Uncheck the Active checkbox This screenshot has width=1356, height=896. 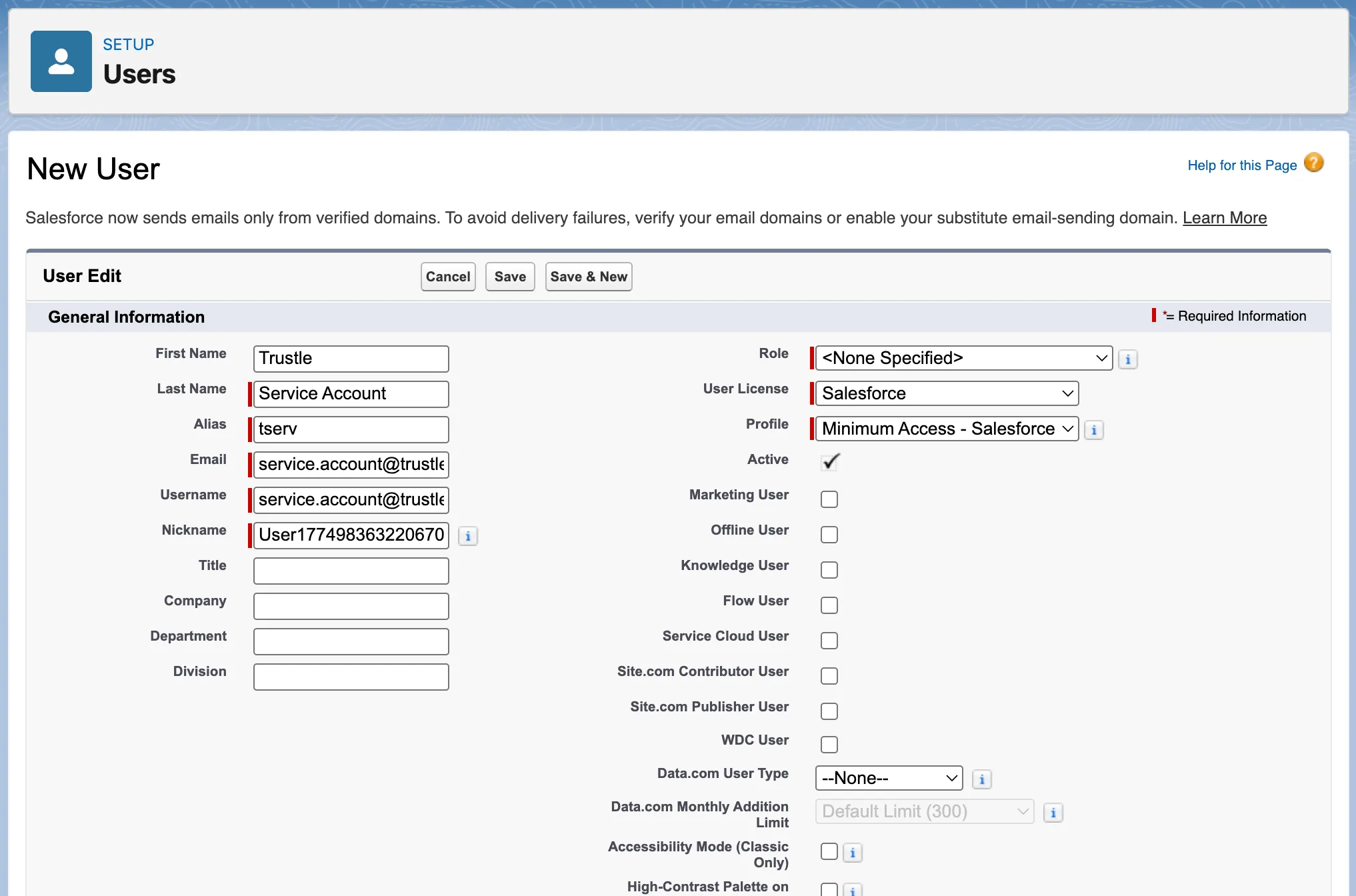pyautogui.click(x=829, y=461)
